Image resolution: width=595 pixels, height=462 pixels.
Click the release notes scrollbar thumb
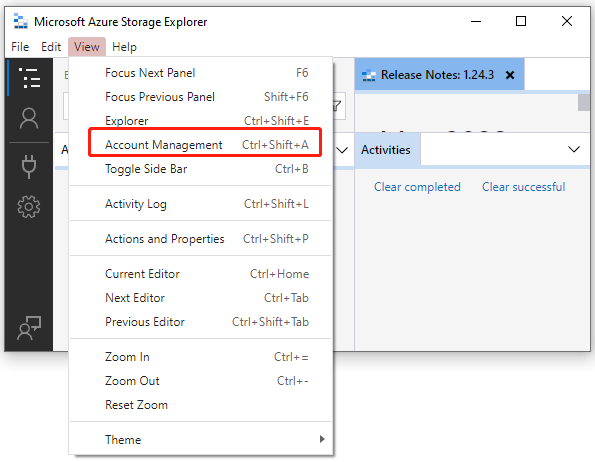(584, 102)
